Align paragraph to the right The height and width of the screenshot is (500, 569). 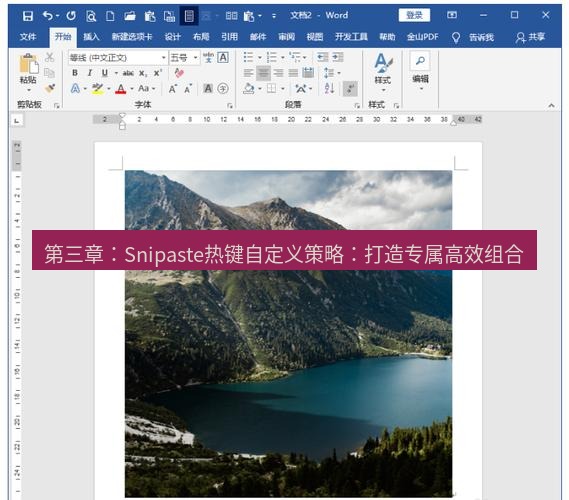click(x=278, y=73)
